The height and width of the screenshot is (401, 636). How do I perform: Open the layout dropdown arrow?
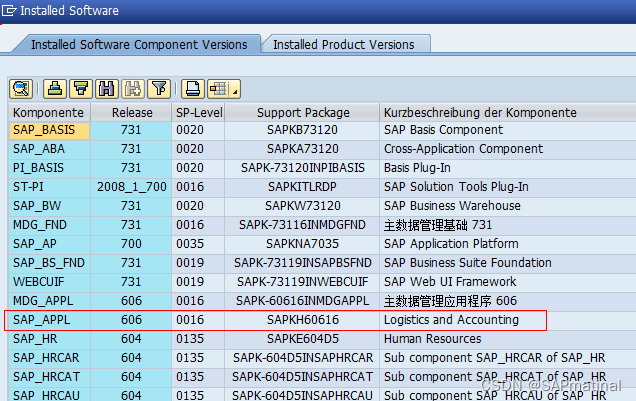pos(235,89)
